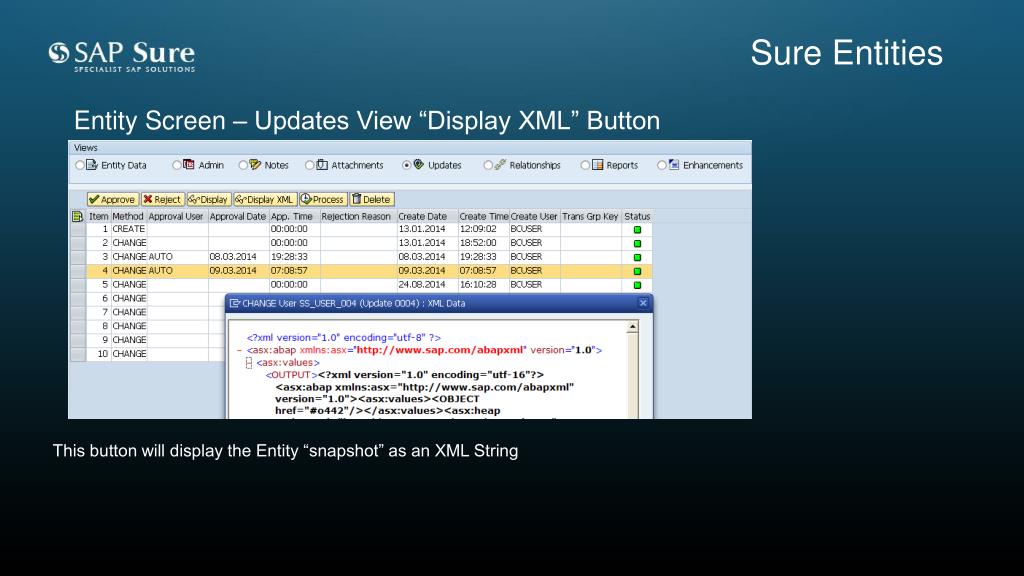Viewport: 1024px width, 576px height.
Task: Click the Attachments view icon
Action: click(322, 165)
